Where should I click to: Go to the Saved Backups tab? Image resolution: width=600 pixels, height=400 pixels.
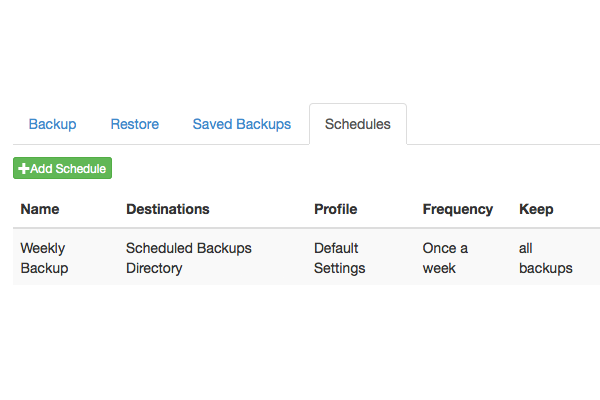[242, 124]
